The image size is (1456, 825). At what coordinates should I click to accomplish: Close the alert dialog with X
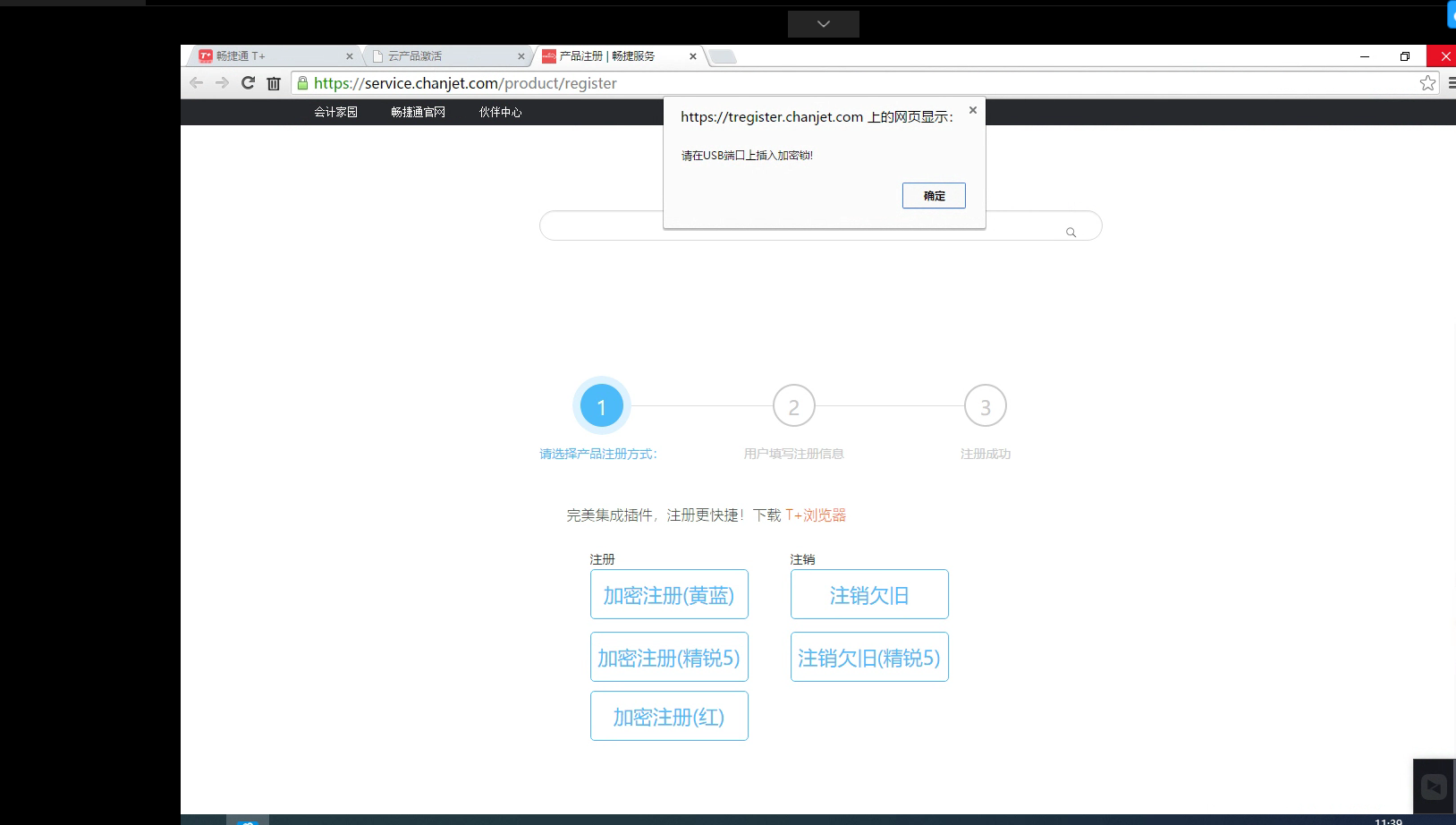(972, 110)
